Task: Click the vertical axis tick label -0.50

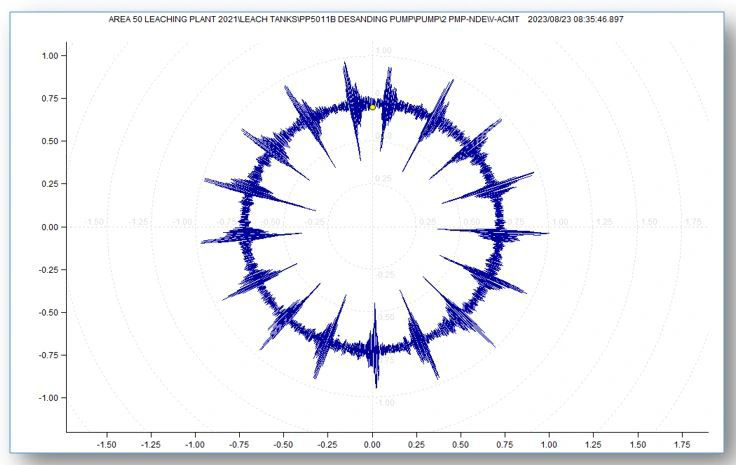Action: (x=49, y=313)
